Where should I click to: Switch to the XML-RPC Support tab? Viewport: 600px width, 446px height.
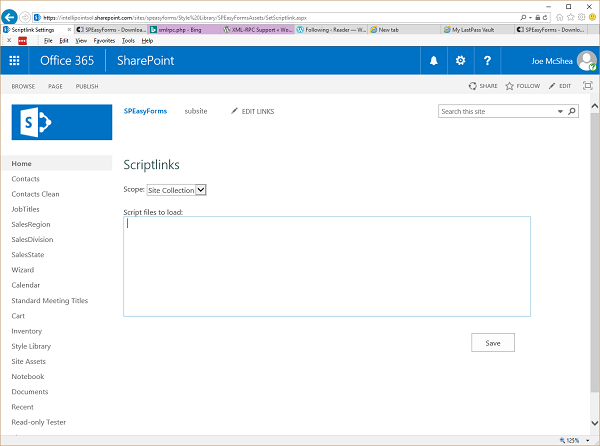[258, 29]
